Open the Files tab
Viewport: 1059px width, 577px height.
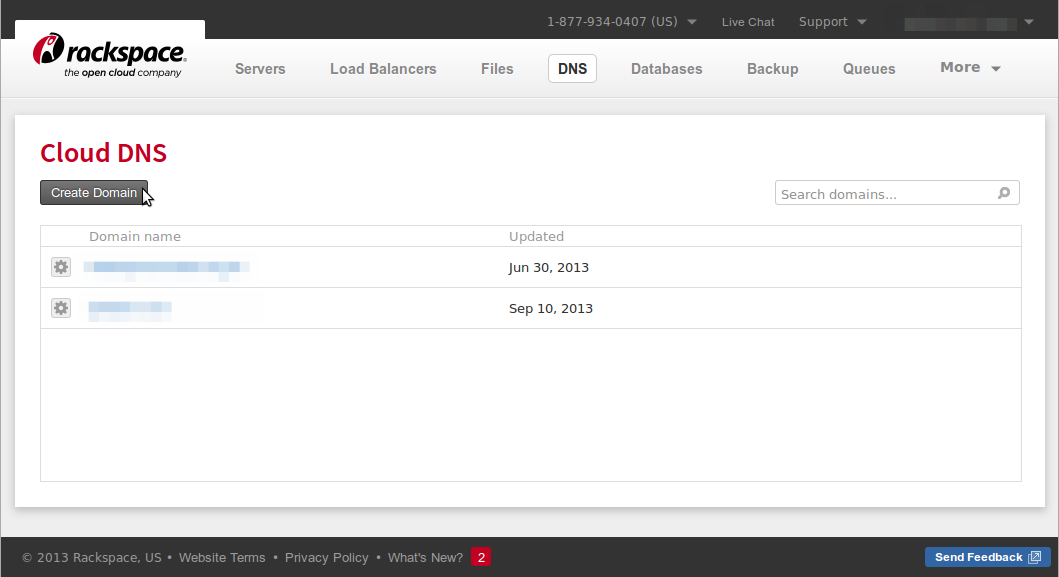tap(497, 69)
